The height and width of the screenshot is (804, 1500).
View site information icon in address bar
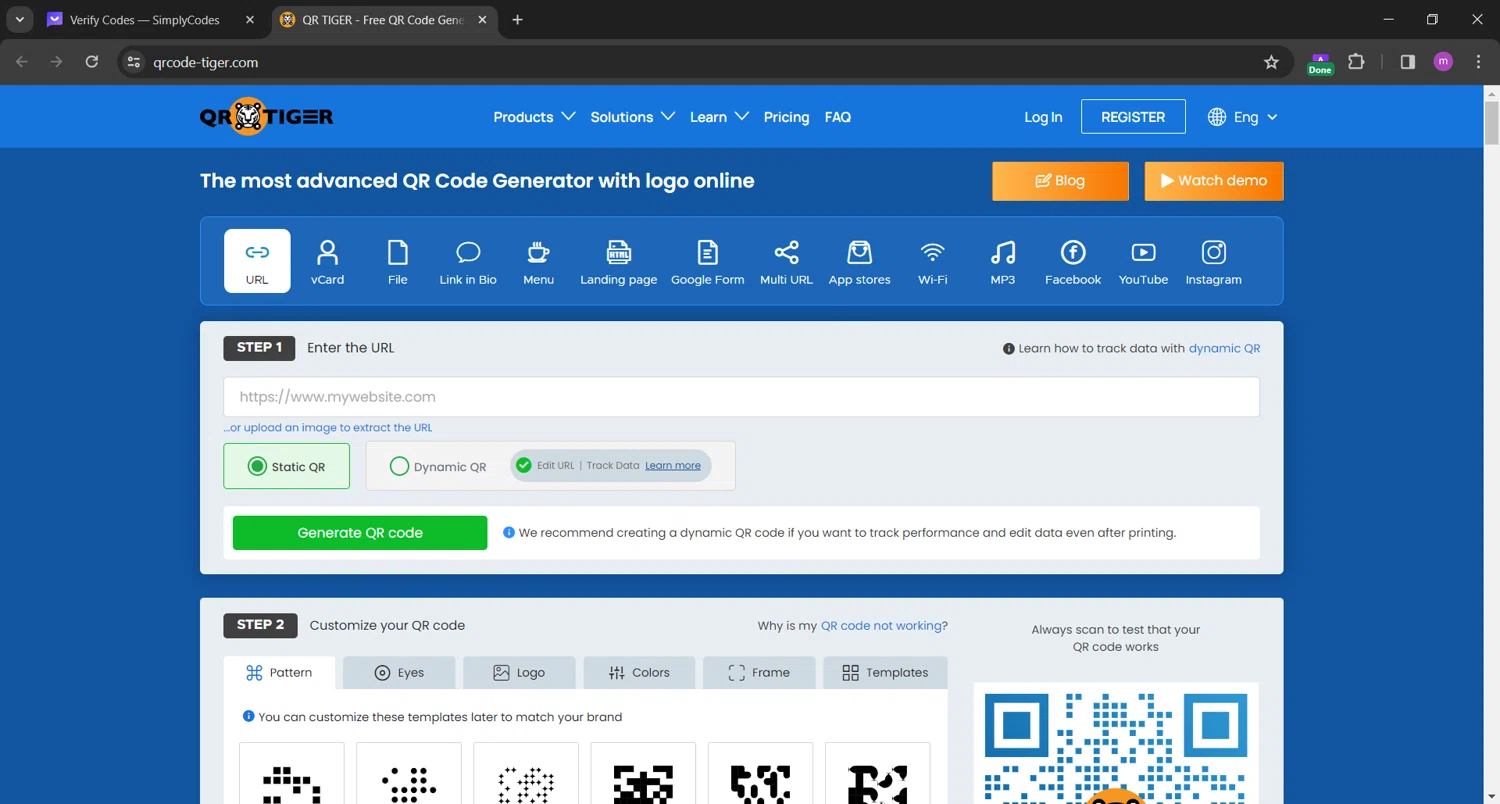[x=133, y=62]
